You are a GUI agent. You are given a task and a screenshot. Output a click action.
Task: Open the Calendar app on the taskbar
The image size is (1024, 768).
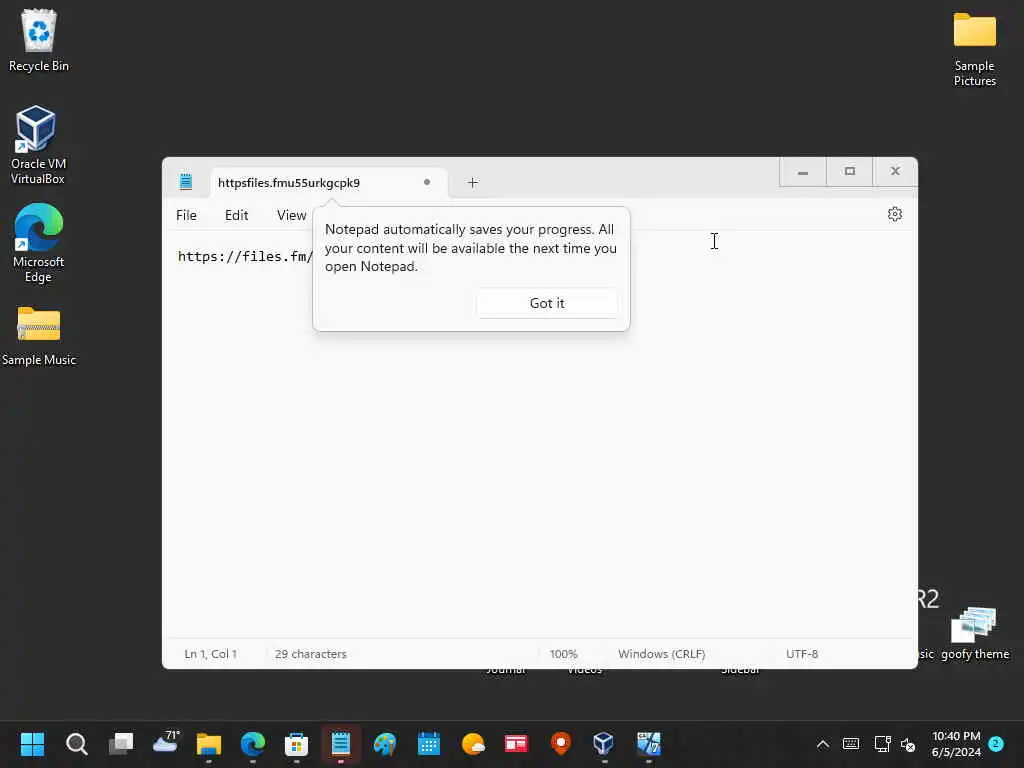(428, 743)
